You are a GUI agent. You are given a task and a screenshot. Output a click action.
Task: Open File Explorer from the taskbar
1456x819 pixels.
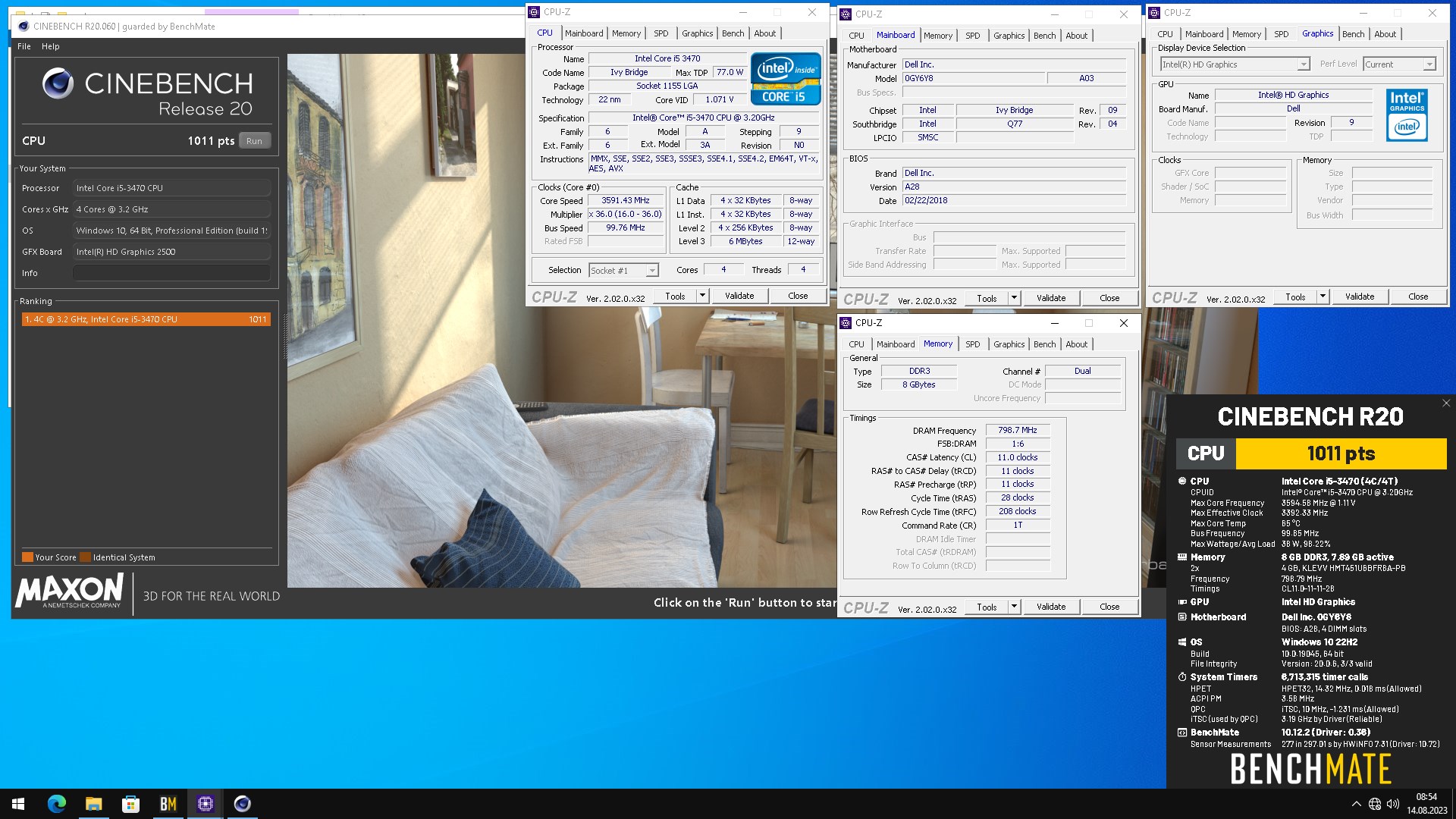pyautogui.click(x=93, y=804)
